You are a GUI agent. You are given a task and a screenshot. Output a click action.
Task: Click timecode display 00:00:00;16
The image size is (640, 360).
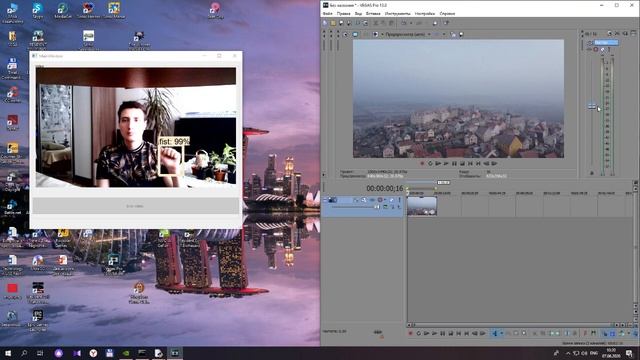[384, 189]
